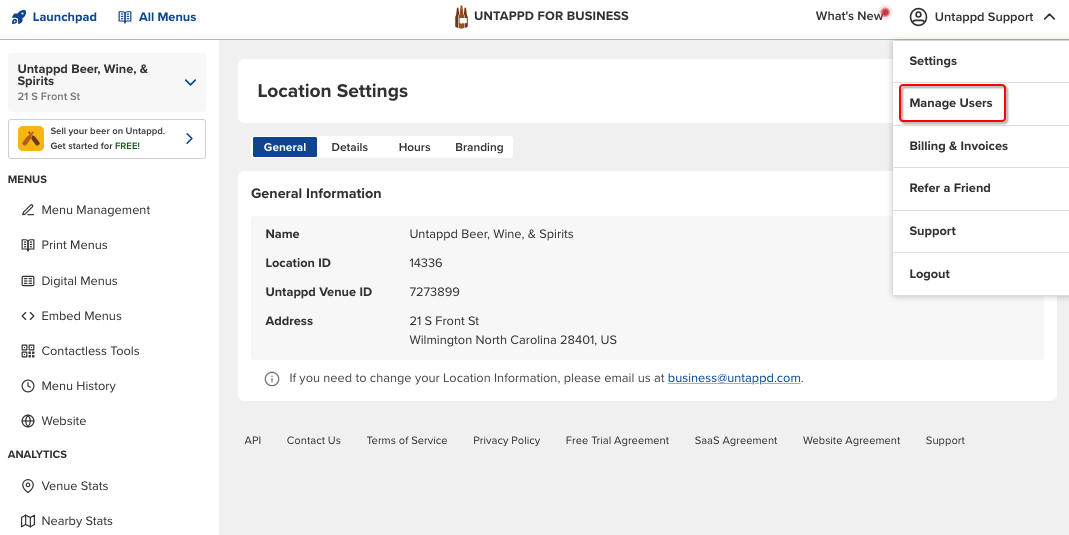This screenshot has width=1069, height=535.
Task: Click the UNTAPPD FOR BUSINESS title
Action: 552,16
